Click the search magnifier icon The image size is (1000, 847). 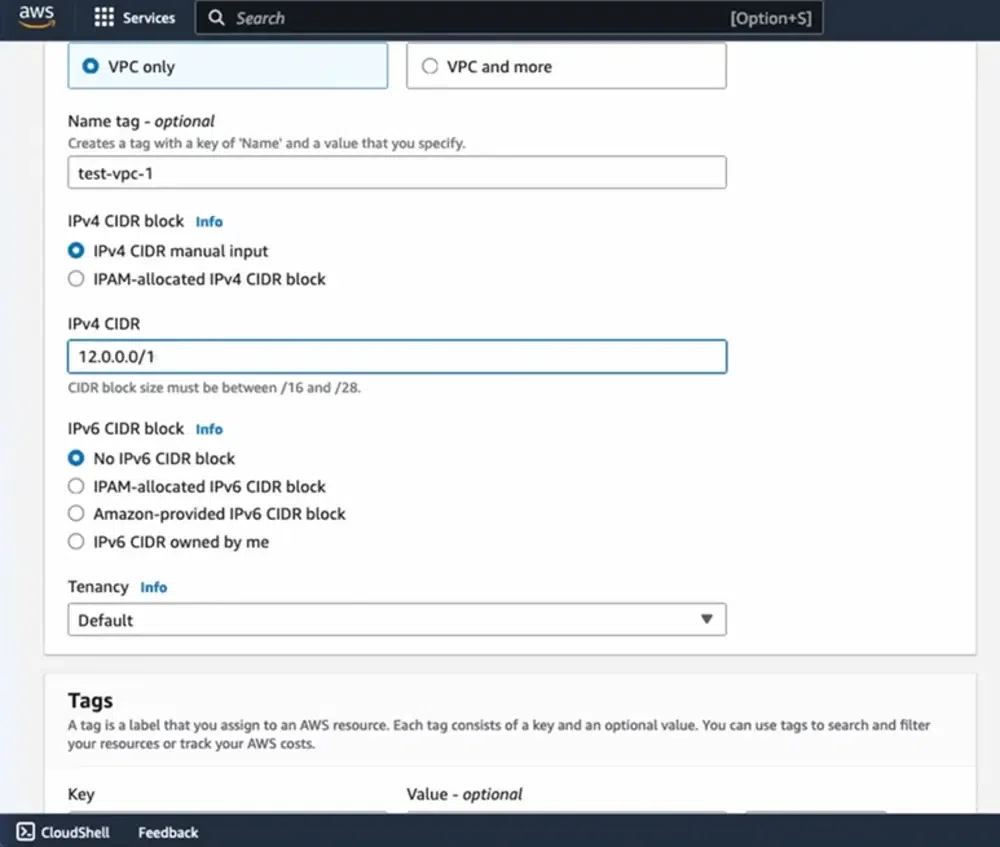pos(216,17)
